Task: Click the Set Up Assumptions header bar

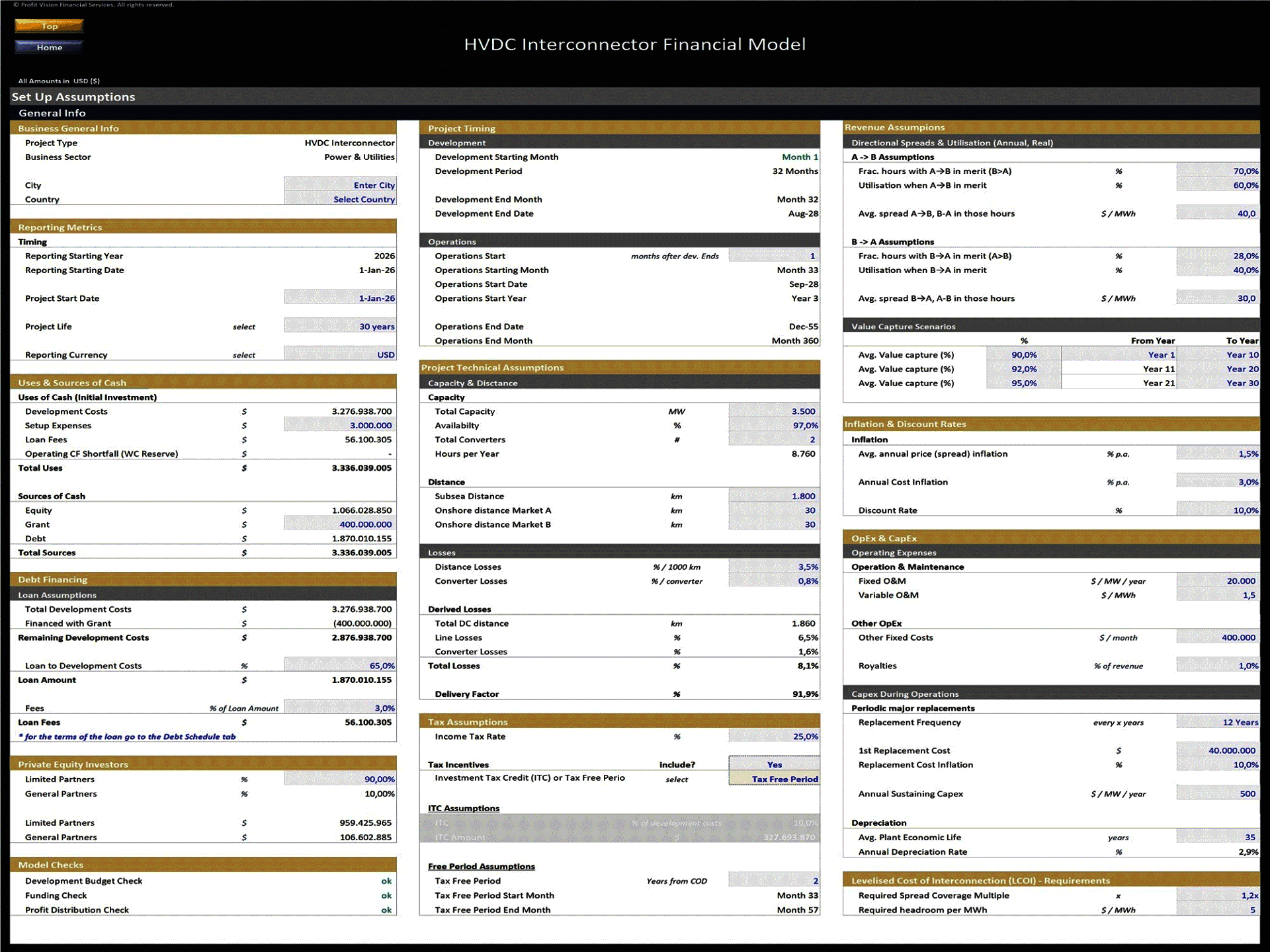Action: pyautogui.click(x=73, y=97)
